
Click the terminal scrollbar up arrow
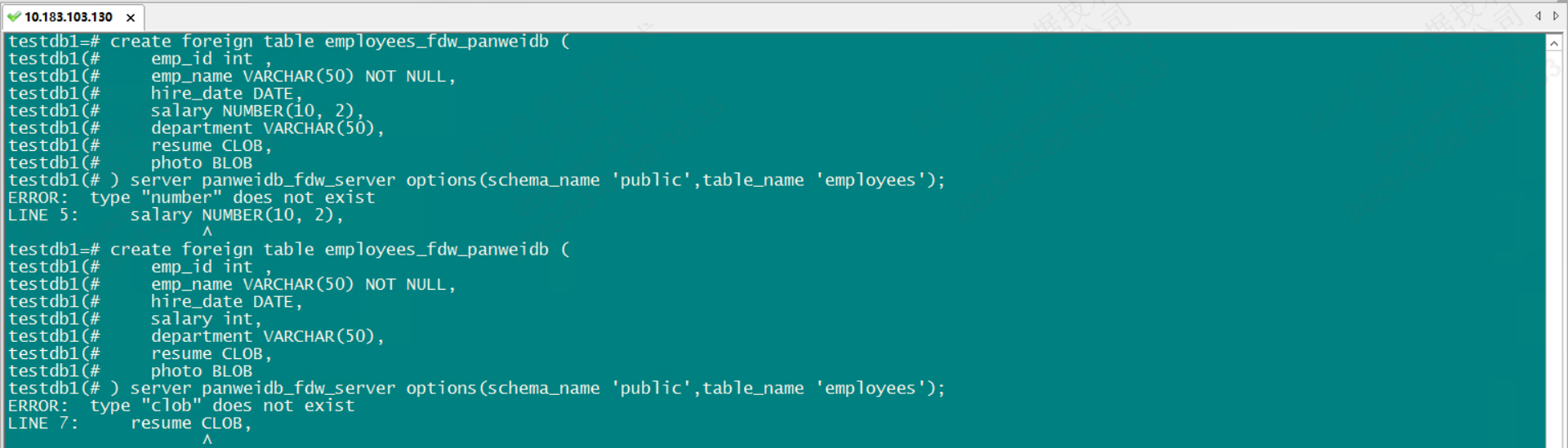point(1554,43)
